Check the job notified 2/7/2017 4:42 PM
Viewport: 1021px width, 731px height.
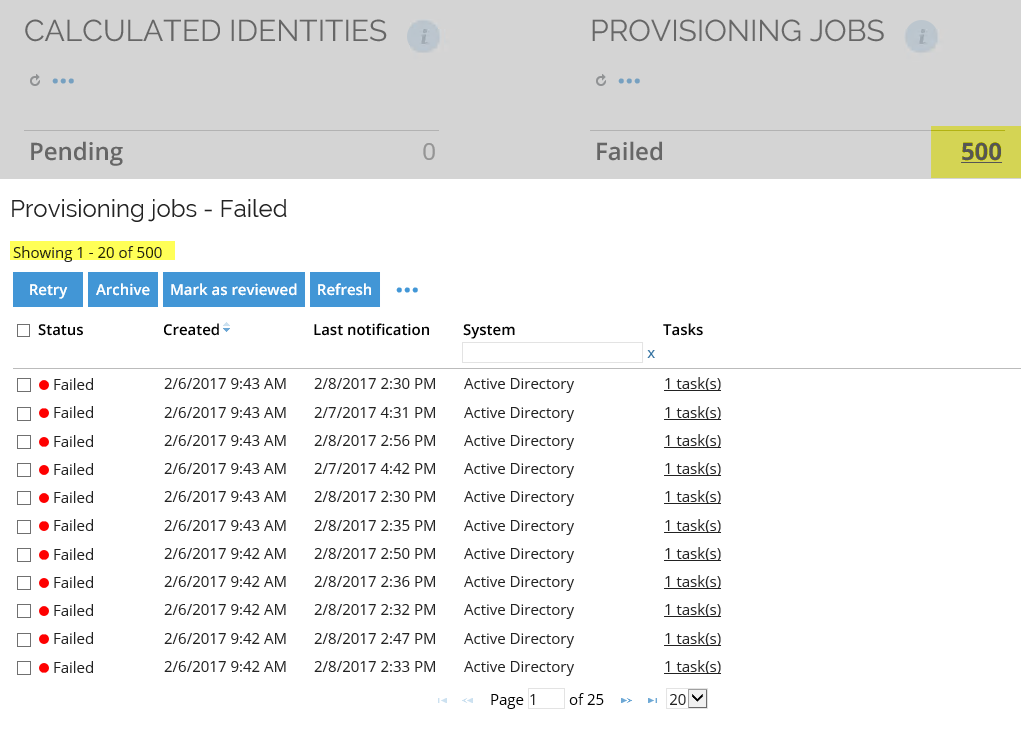pyautogui.click(x=23, y=470)
